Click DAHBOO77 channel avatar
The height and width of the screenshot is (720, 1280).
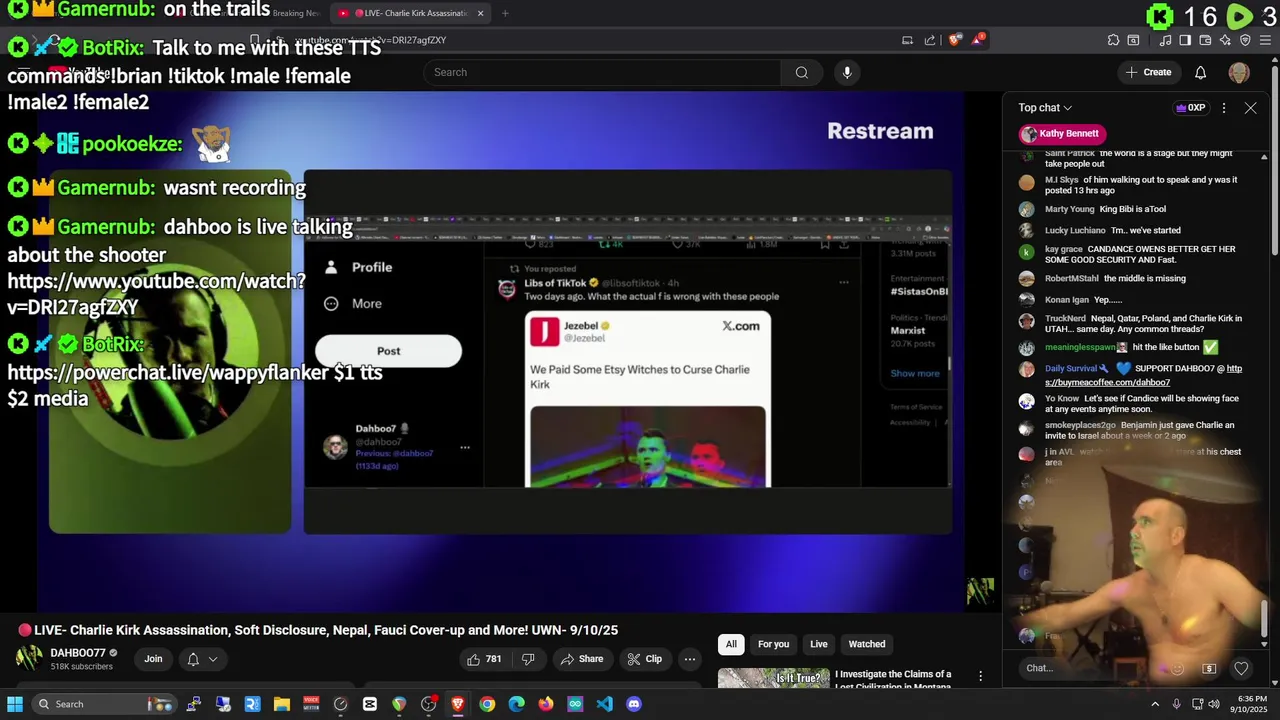pos(29,658)
